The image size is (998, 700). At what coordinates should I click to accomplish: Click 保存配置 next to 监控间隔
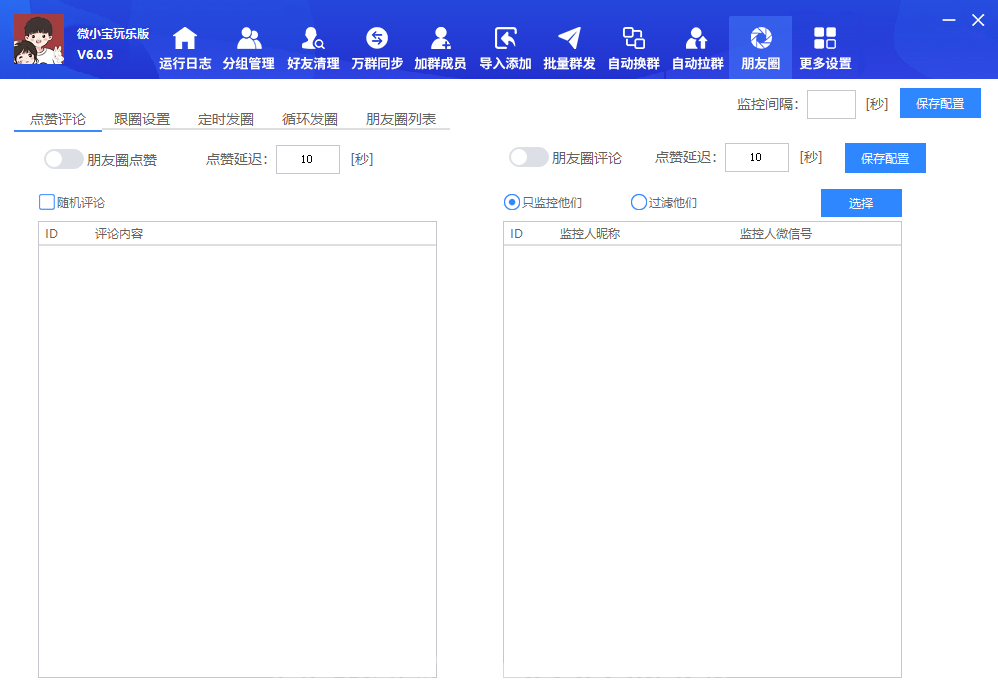940,104
